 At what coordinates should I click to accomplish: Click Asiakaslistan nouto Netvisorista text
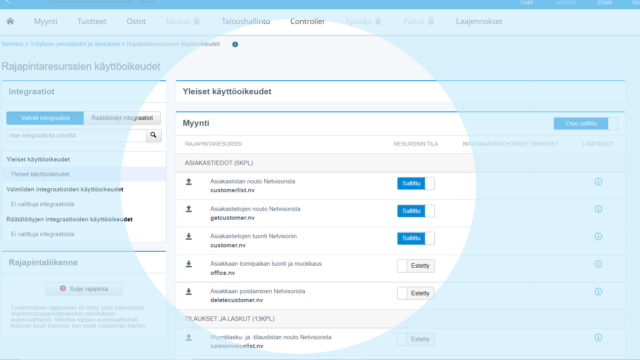253,182
